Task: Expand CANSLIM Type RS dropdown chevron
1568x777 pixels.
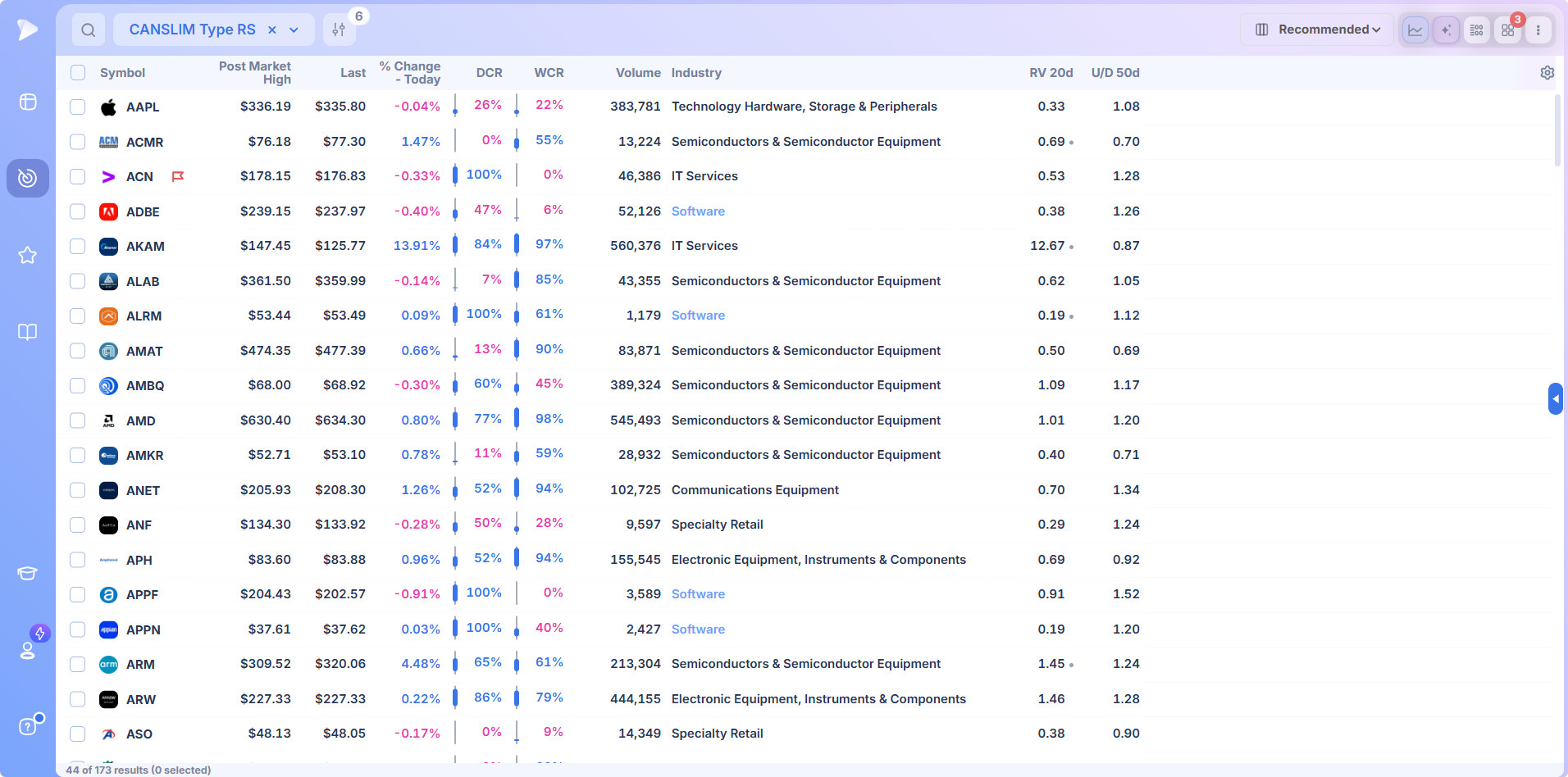Action: tap(294, 30)
